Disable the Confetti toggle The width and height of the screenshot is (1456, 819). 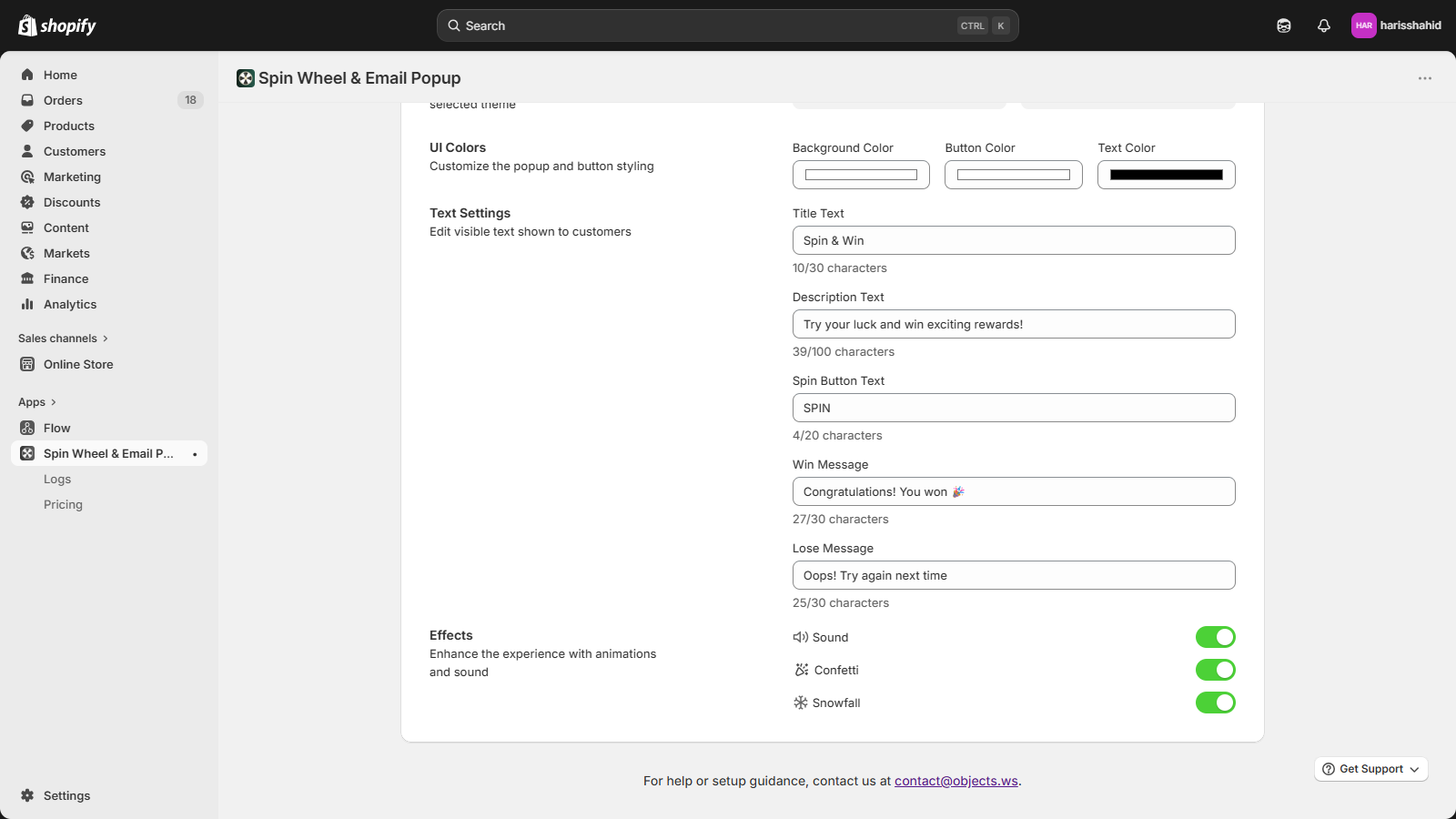[x=1216, y=670]
